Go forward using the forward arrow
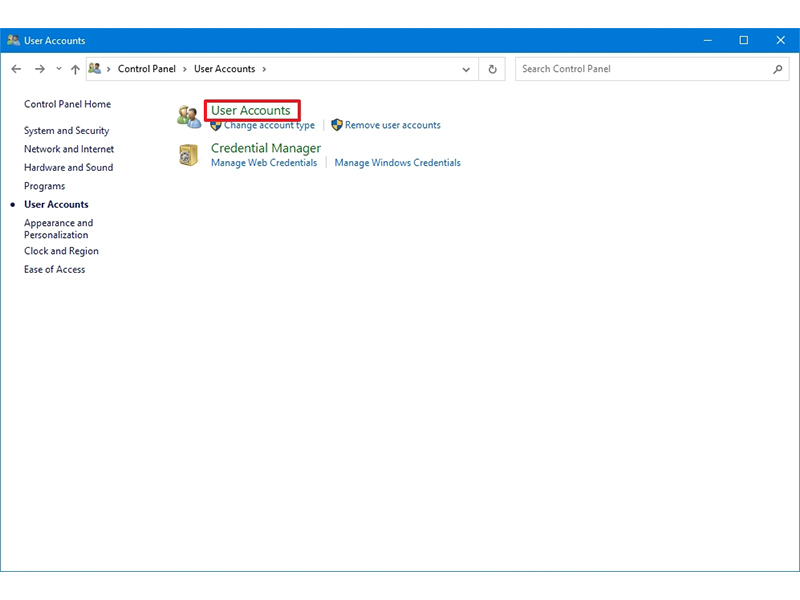Image resolution: width=800 pixels, height=600 pixels. 40,69
